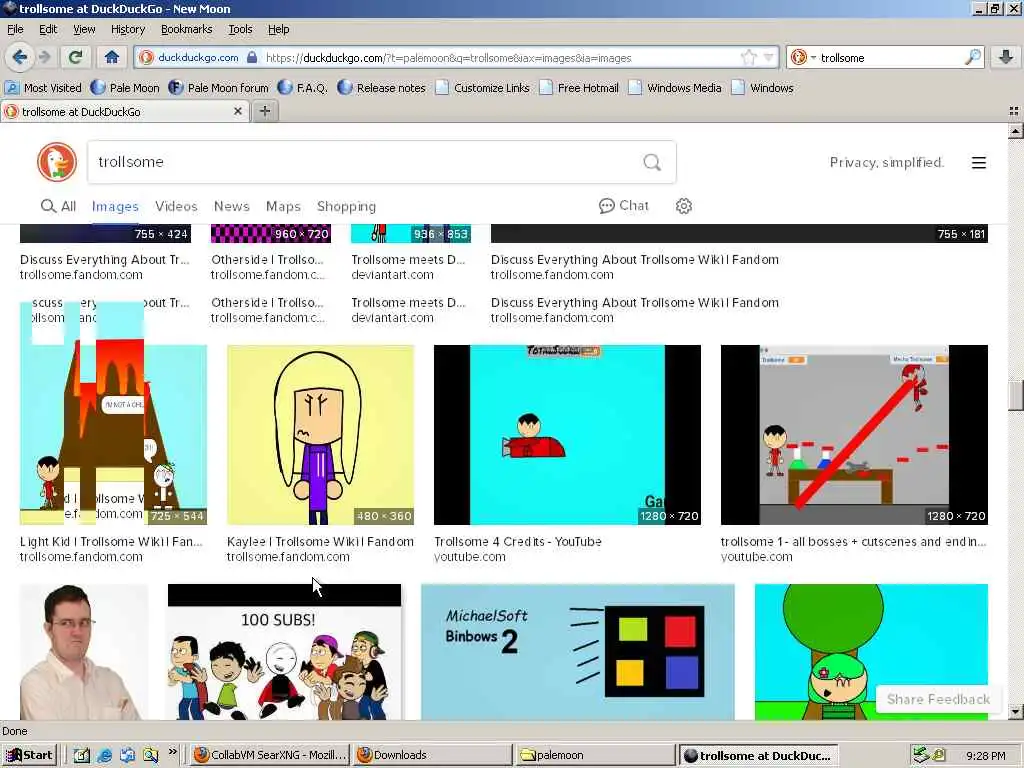This screenshot has height=768, width=1024.
Task: Open youtube.com link under Trollsome 4 Credits
Action: pyautogui.click(x=470, y=557)
